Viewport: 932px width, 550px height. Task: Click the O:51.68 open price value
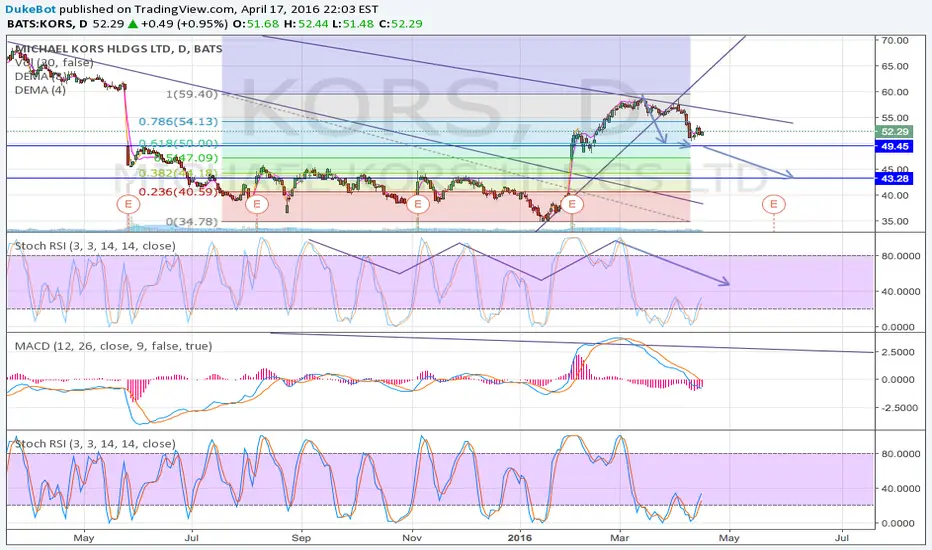(255, 24)
